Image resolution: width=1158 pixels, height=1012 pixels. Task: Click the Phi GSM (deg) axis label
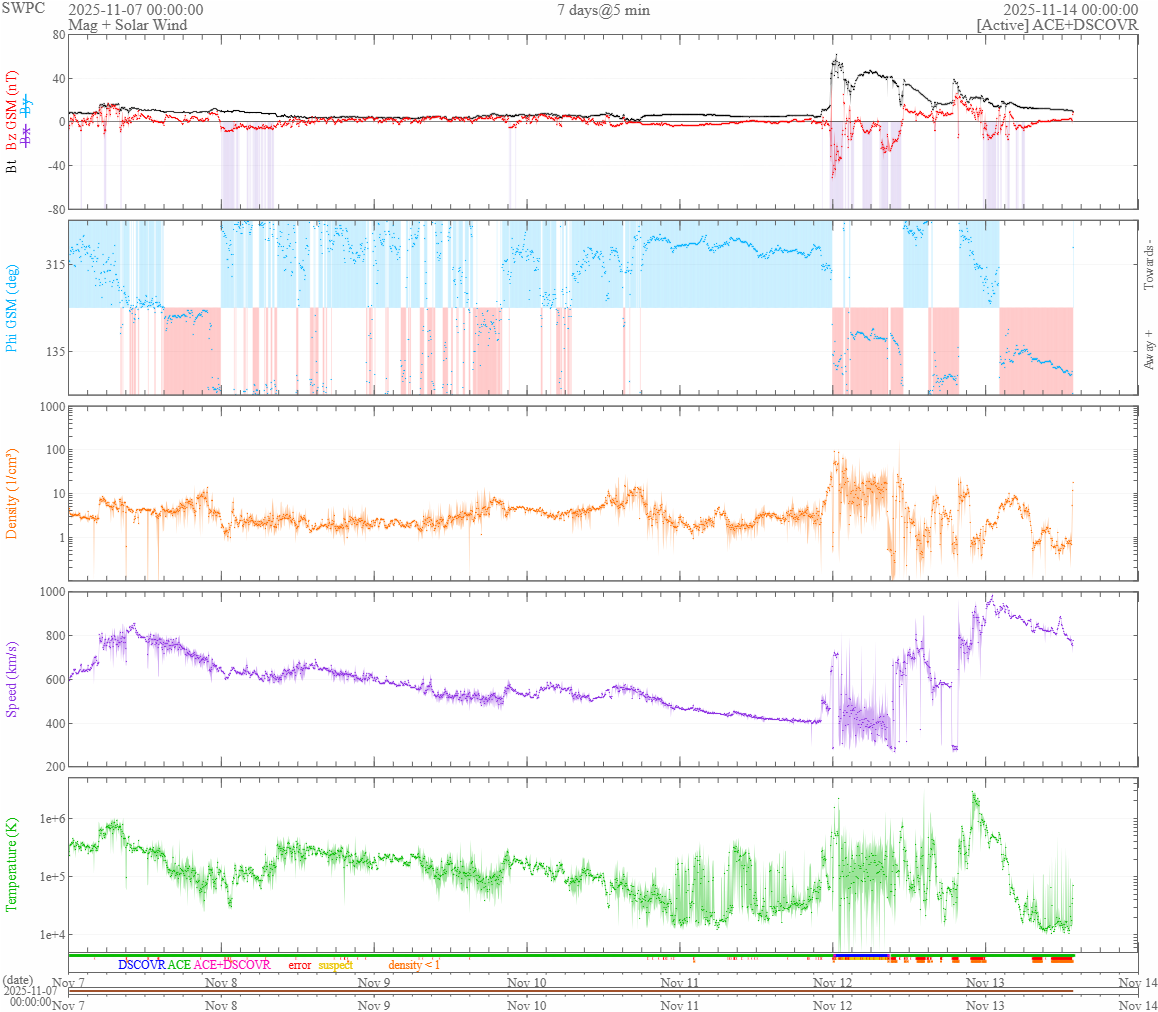click(12, 307)
